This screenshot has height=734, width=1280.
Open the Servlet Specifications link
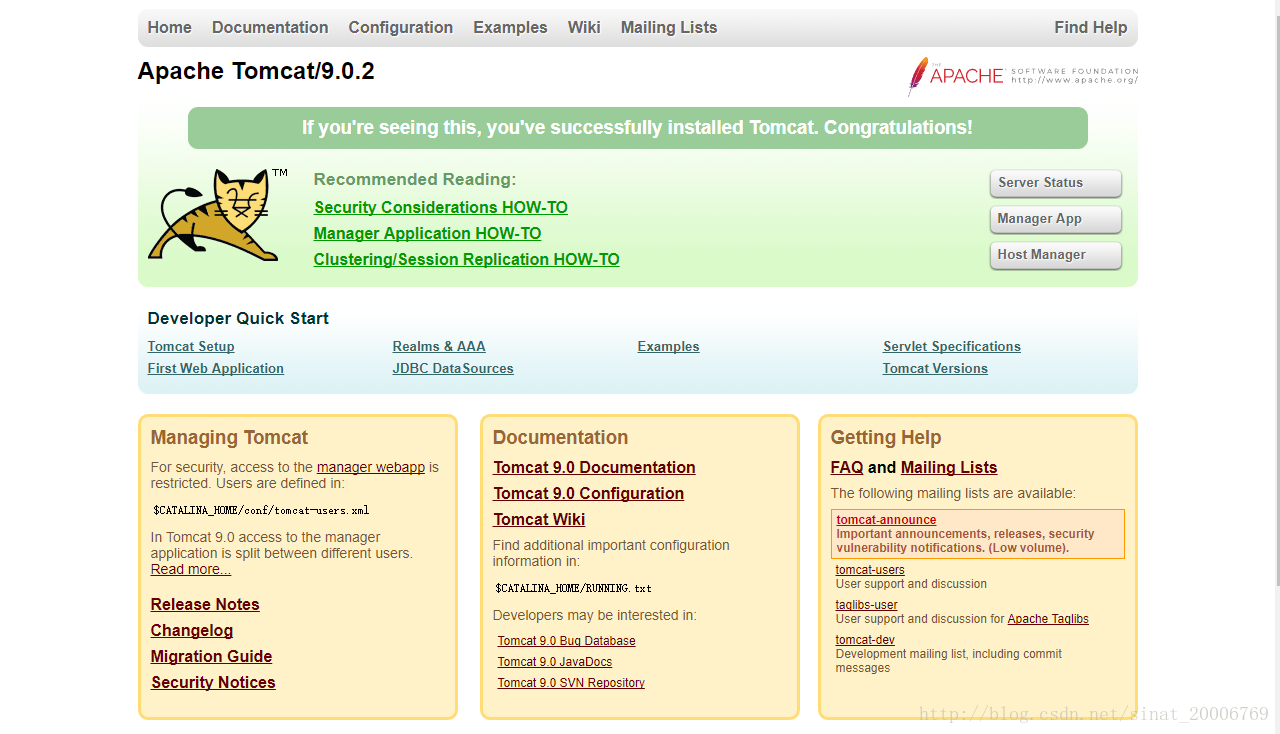click(x=952, y=347)
